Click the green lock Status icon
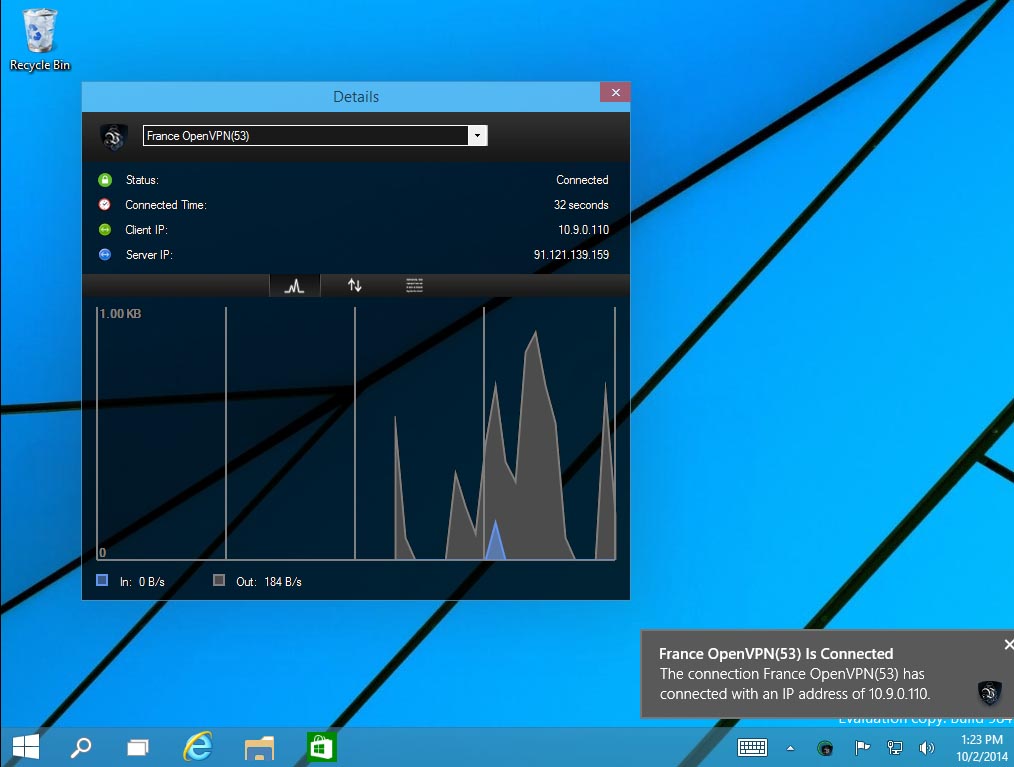 click(x=105, y=180)
